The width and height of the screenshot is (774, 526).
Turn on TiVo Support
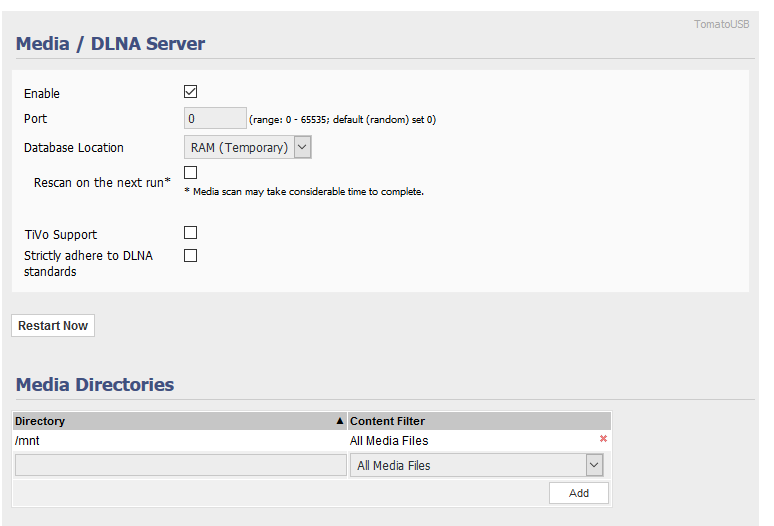pyautogui.click(x=191, y=232)
